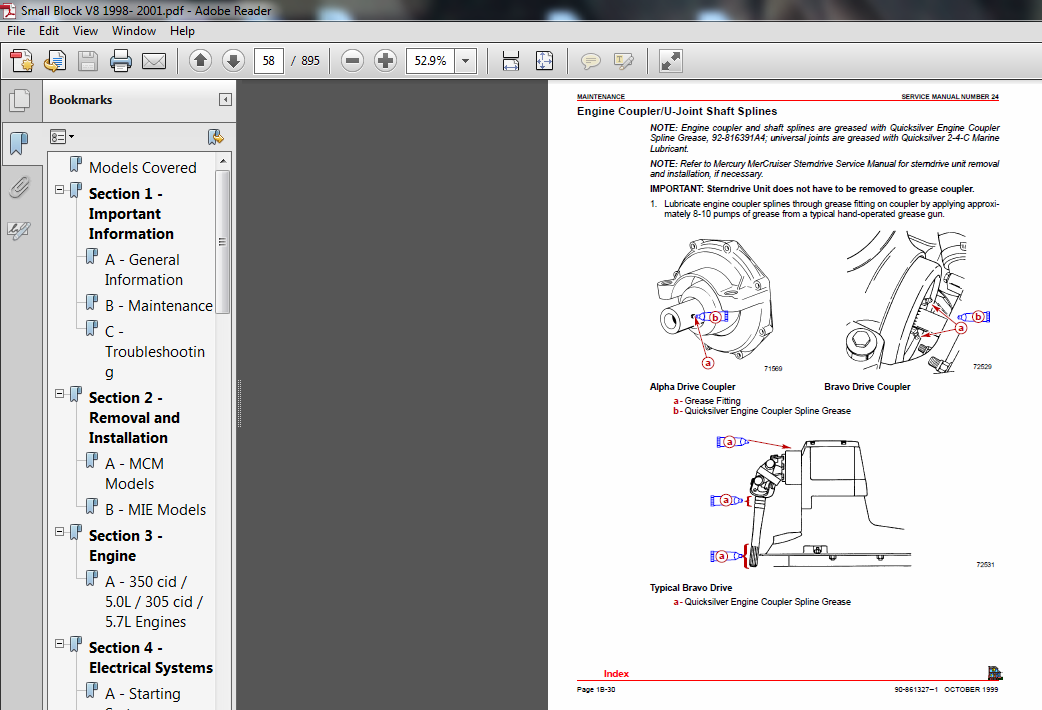Go to previous page arrow
This screenshot has width=1042, height=710.
(x=200, y=61)
